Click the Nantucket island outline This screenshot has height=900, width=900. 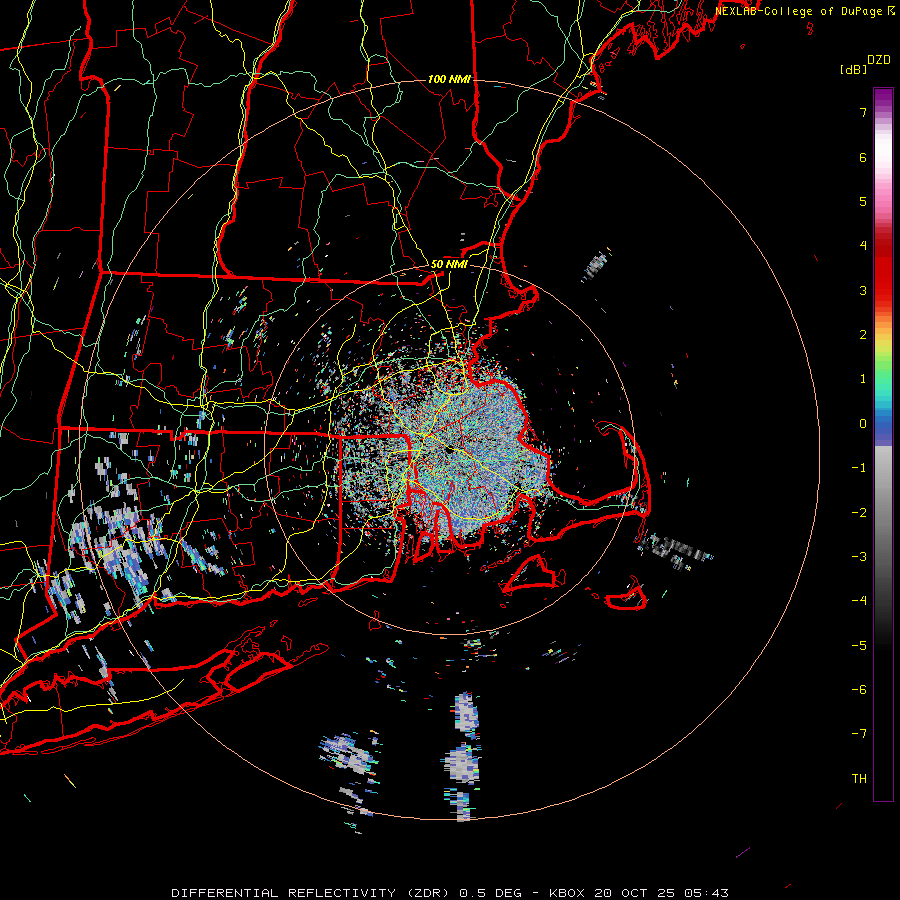coord(626,596)
